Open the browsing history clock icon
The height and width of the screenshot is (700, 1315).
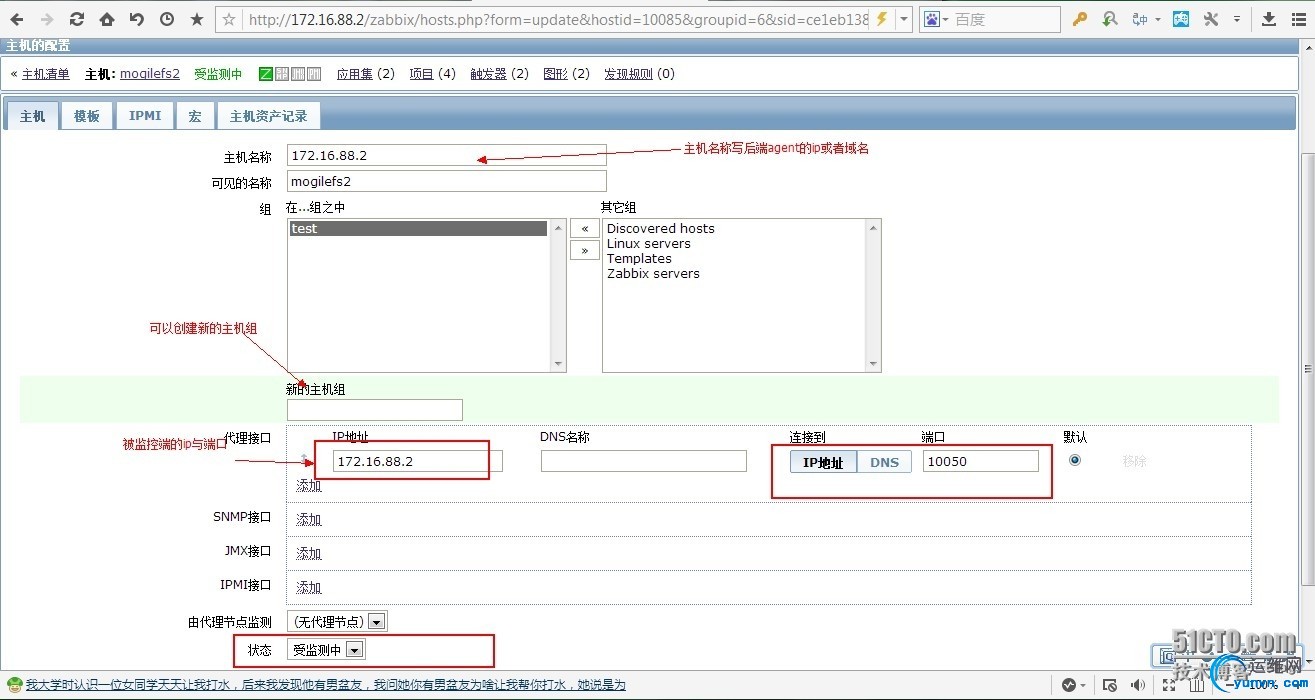[167, 19]
